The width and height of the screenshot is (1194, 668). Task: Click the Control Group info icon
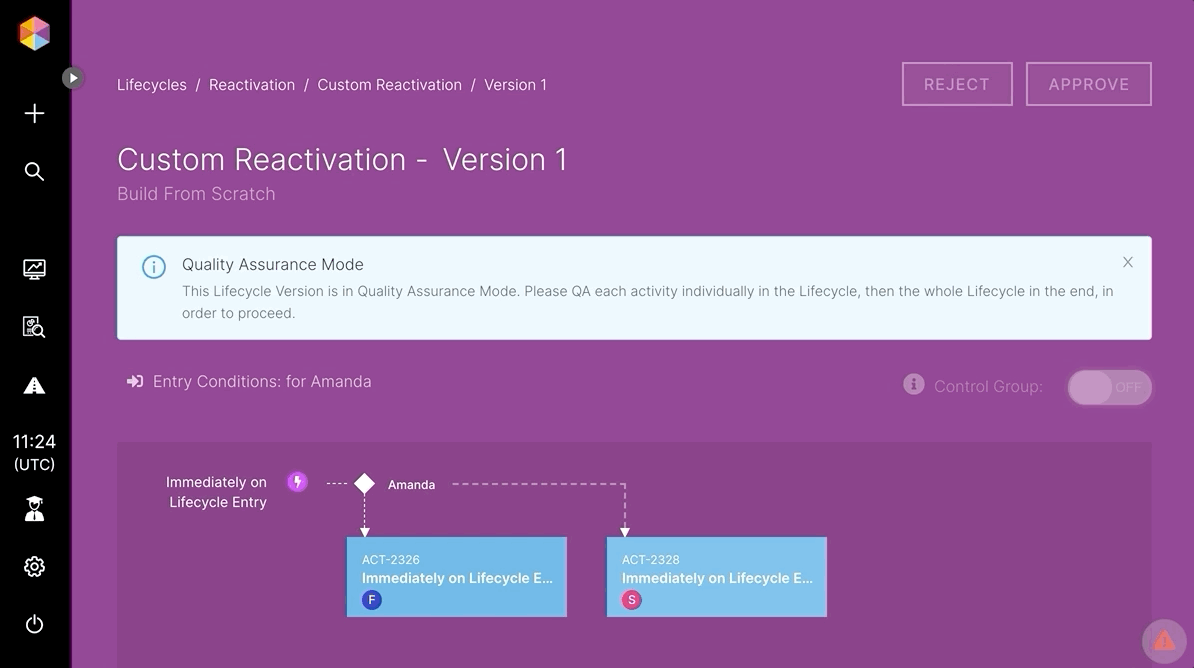[913, 385]
